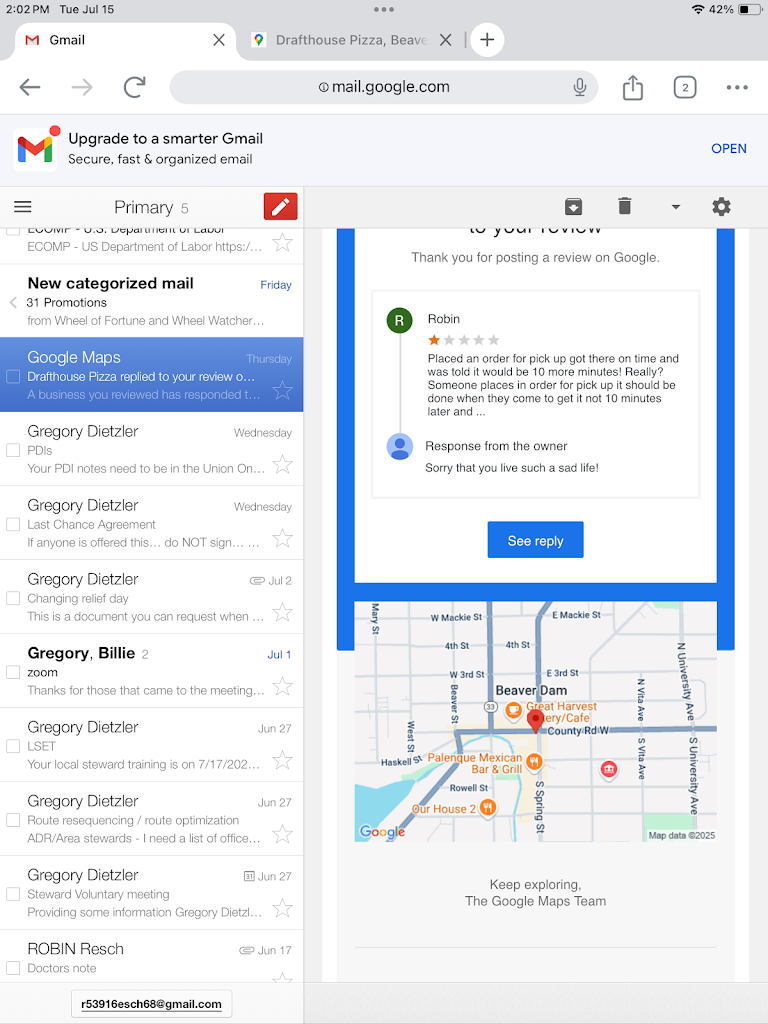768x1024 pixels.
Task: Open the Route resequencing email
Action: [x=152, y=818]
